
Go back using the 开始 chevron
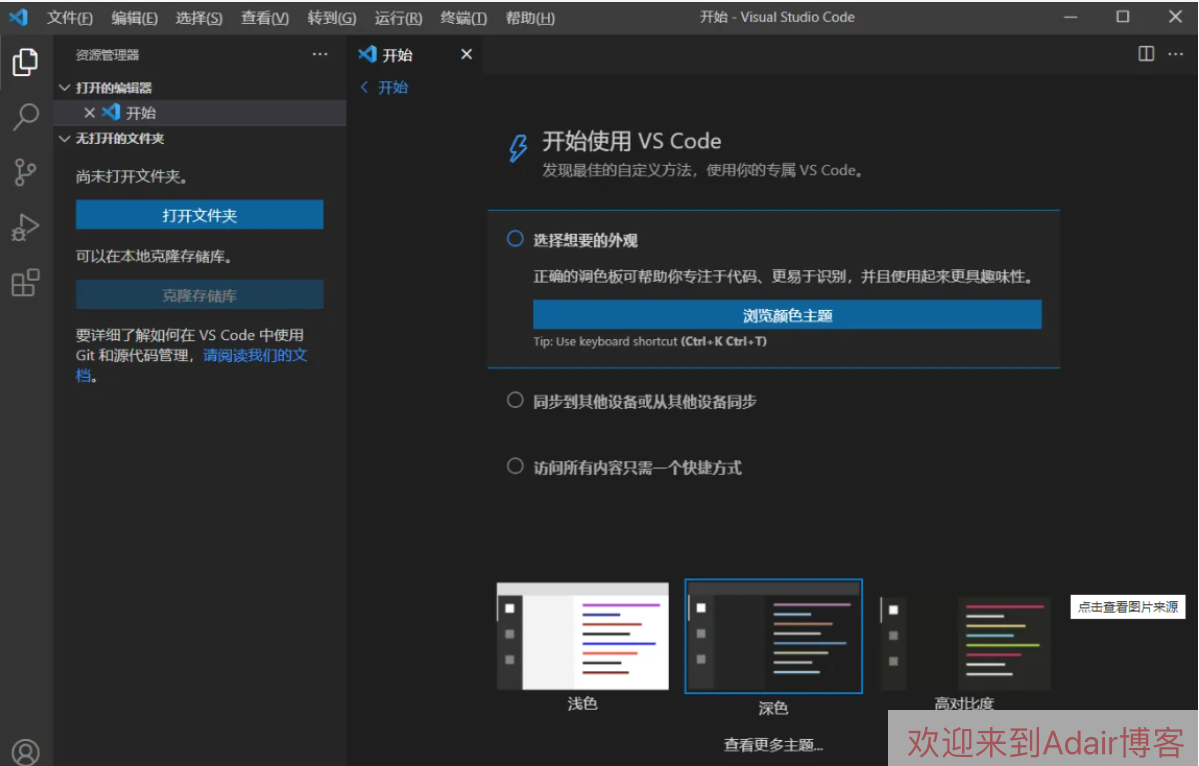(365, 87)
